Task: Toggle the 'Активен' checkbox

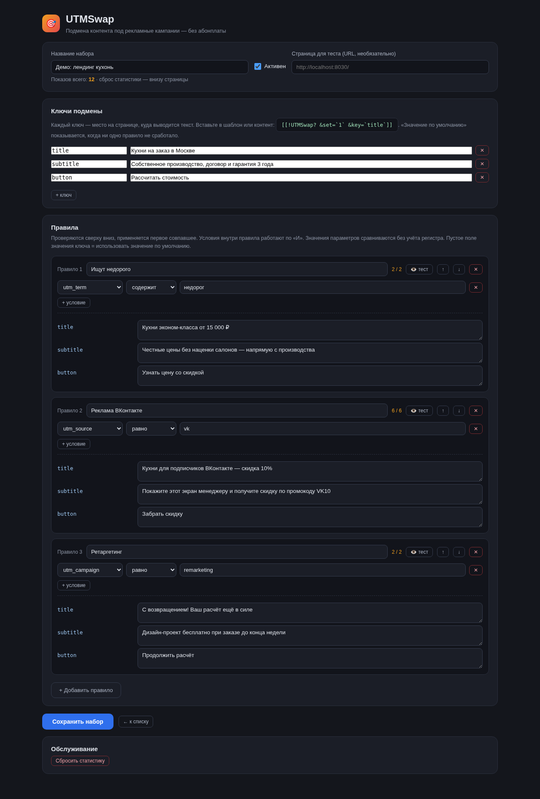Action: pyautogui.click(x=258, y=66)
